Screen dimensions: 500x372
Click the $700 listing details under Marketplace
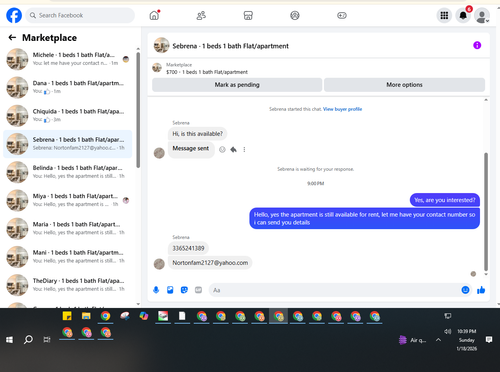pos(207,72)
